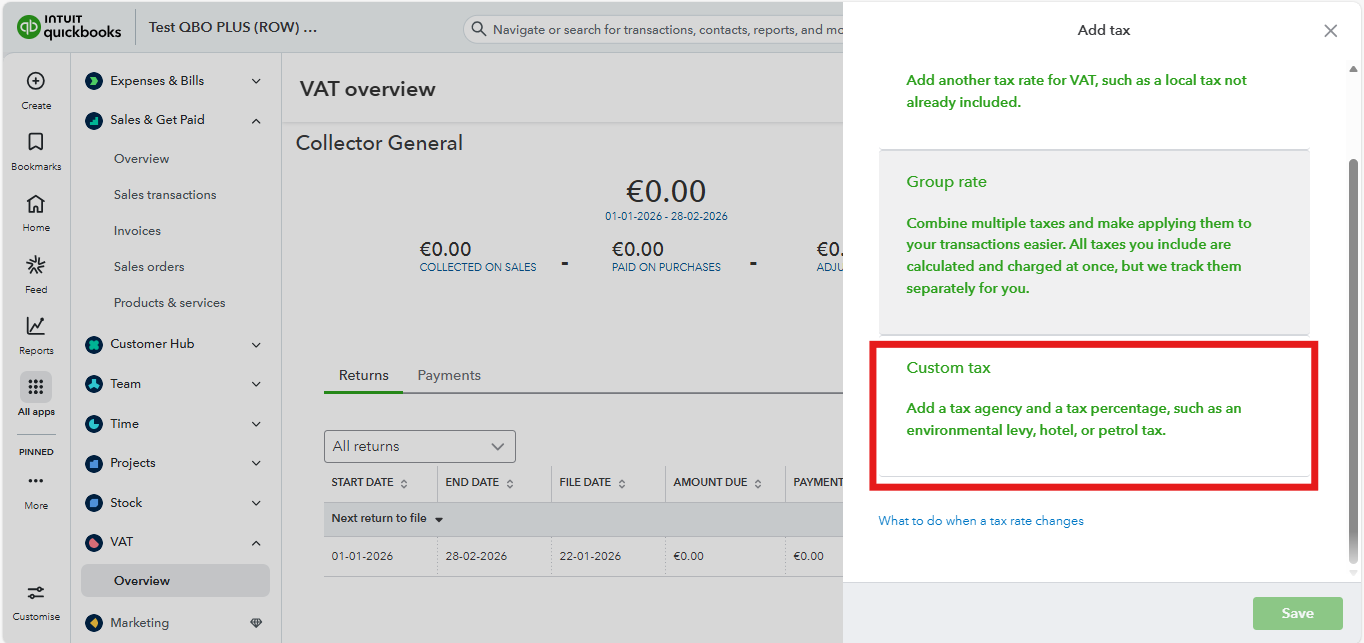Close the Add tax panel
Image resolution: width=1364 pixels, height=643 pixels.
tap(1330, 31)
